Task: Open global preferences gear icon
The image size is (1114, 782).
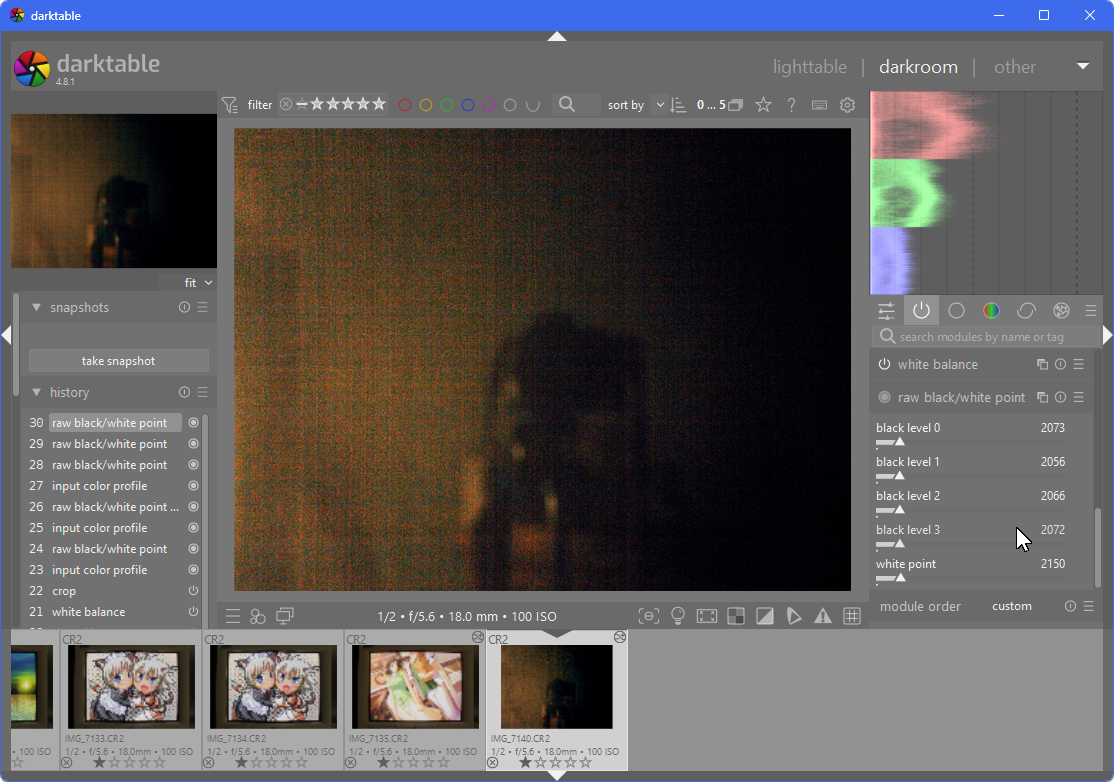Action: (x=847, y=105)
